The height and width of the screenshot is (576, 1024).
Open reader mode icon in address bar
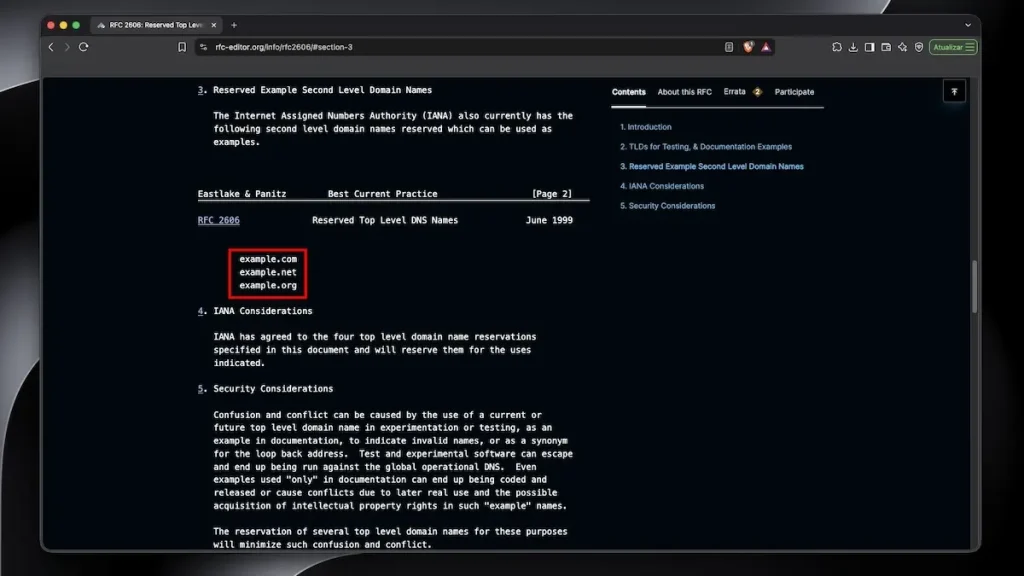(729, 47)
